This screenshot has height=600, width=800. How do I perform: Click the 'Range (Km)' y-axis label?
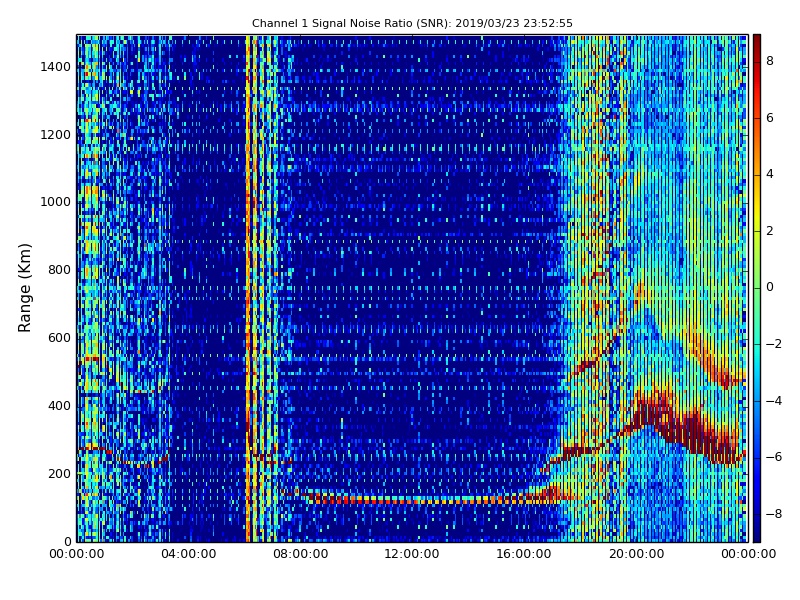pyautogui.click(x=24, y=288)
